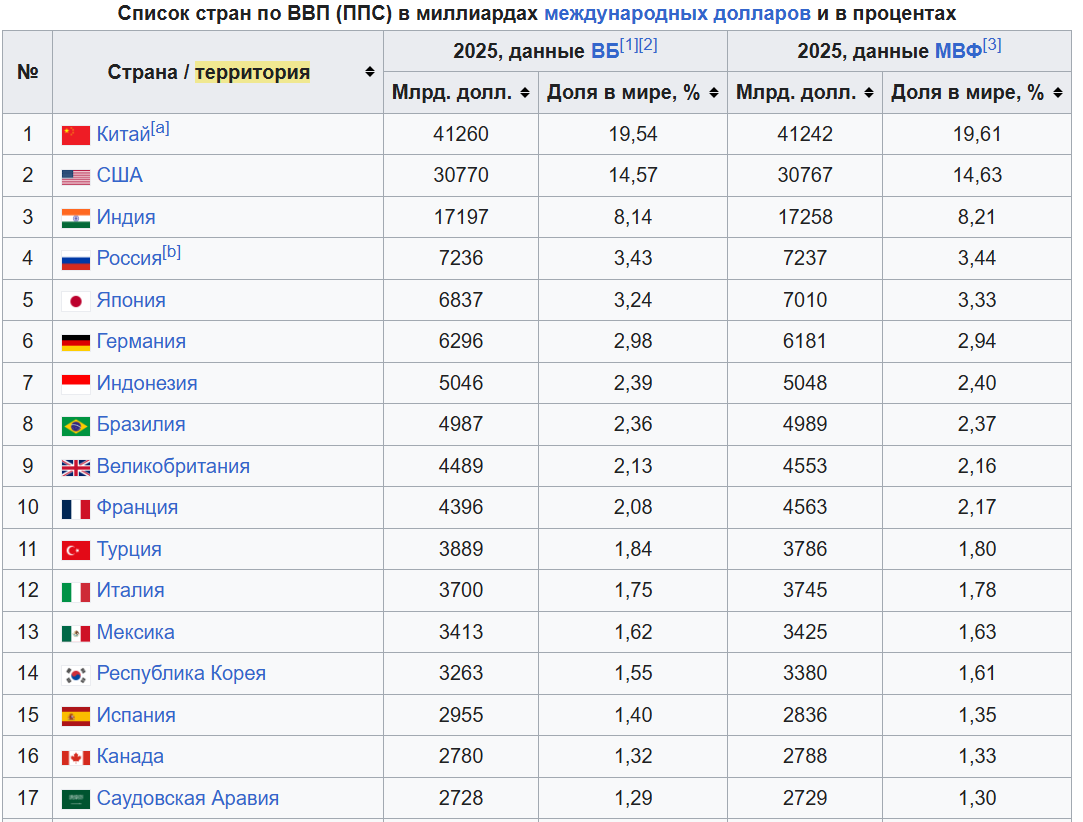Open footnote [3] reference

[x=992, y=45]
